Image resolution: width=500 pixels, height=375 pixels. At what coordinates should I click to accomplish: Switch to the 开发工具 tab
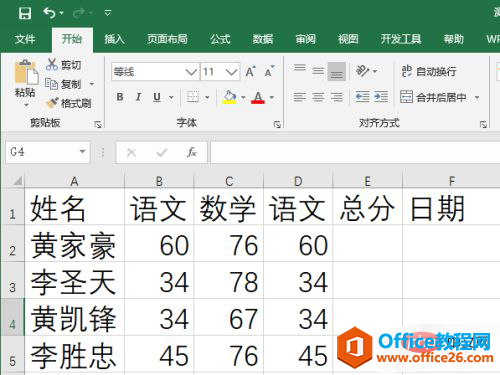click(x=401, y=39)
